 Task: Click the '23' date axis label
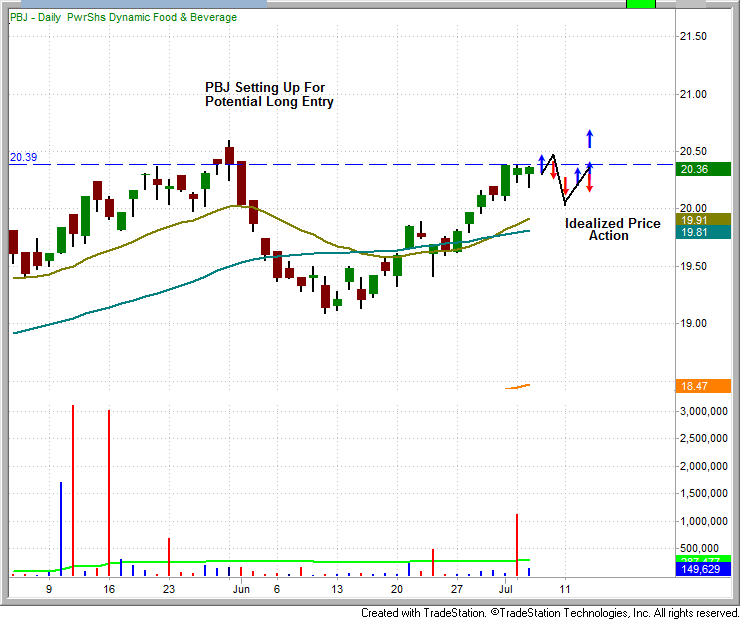point(169,589)
